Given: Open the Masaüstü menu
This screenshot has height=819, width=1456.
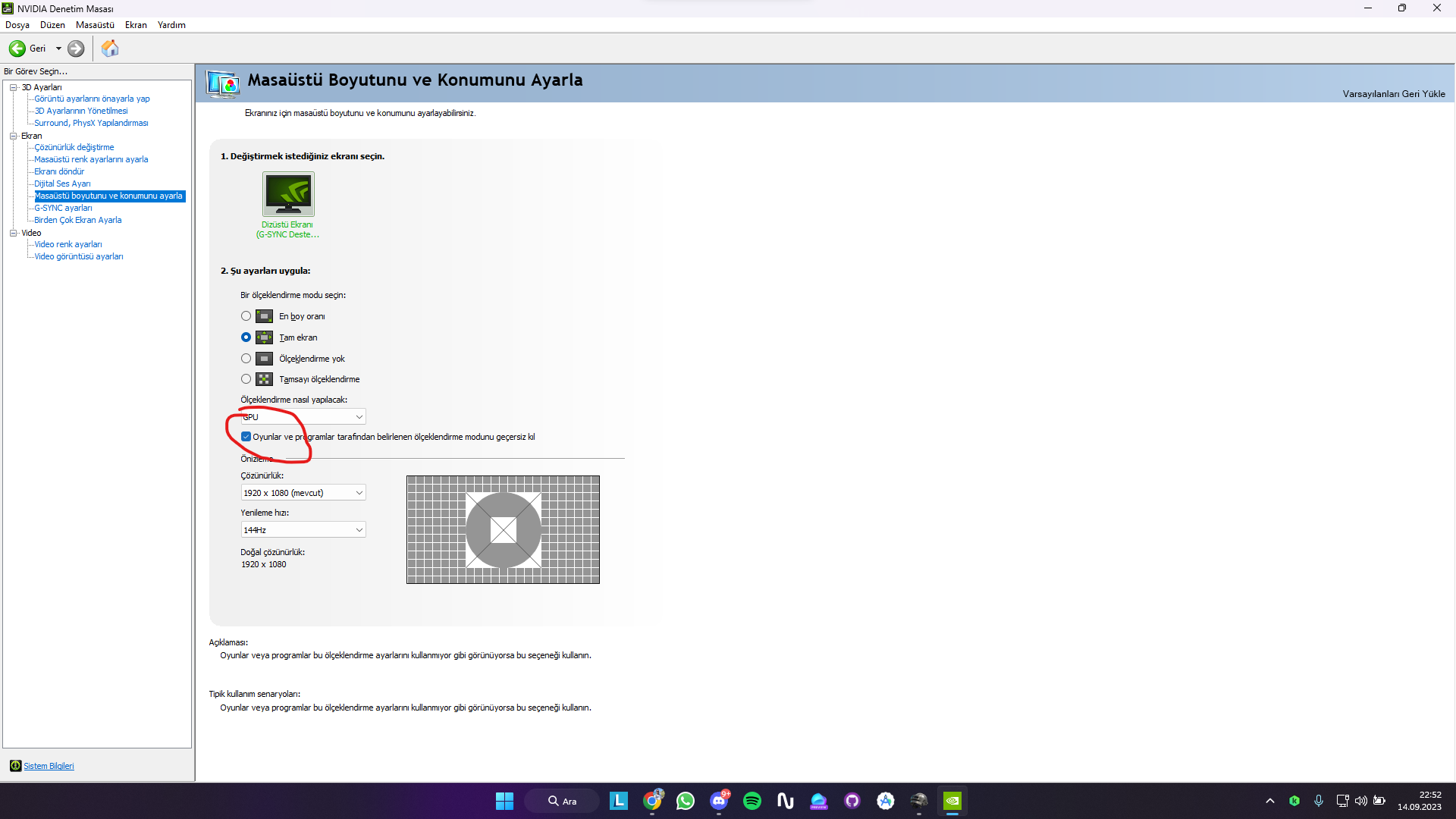Looking at the screenshot, I should point(95,25).
